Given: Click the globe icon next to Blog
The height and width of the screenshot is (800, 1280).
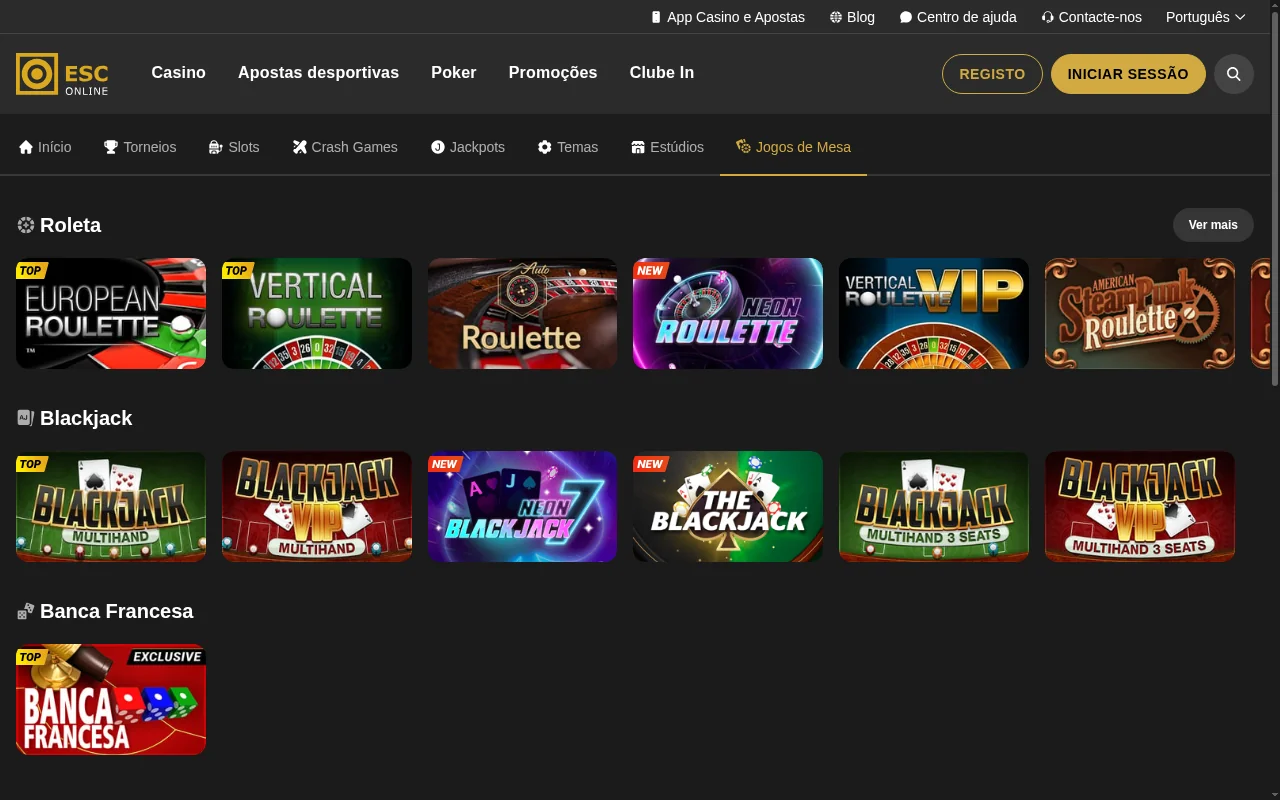Looking at the screenshot, I should [x=836, y=17].
